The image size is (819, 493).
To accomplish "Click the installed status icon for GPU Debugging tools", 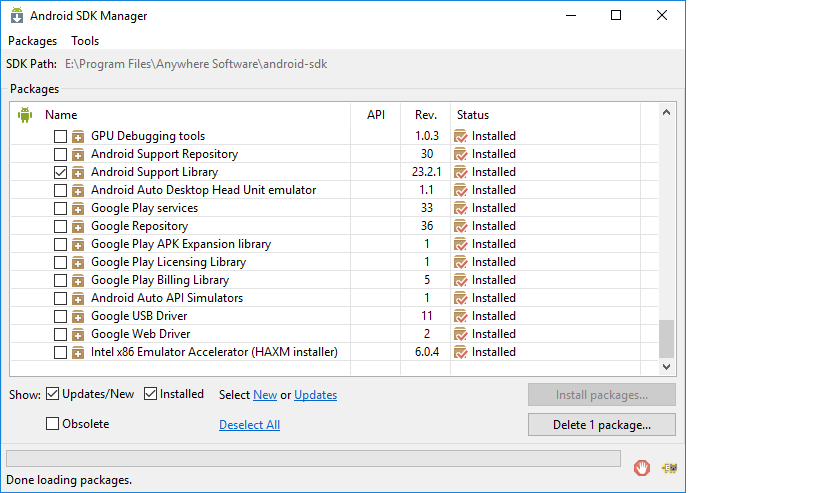I will coord(460,136).
